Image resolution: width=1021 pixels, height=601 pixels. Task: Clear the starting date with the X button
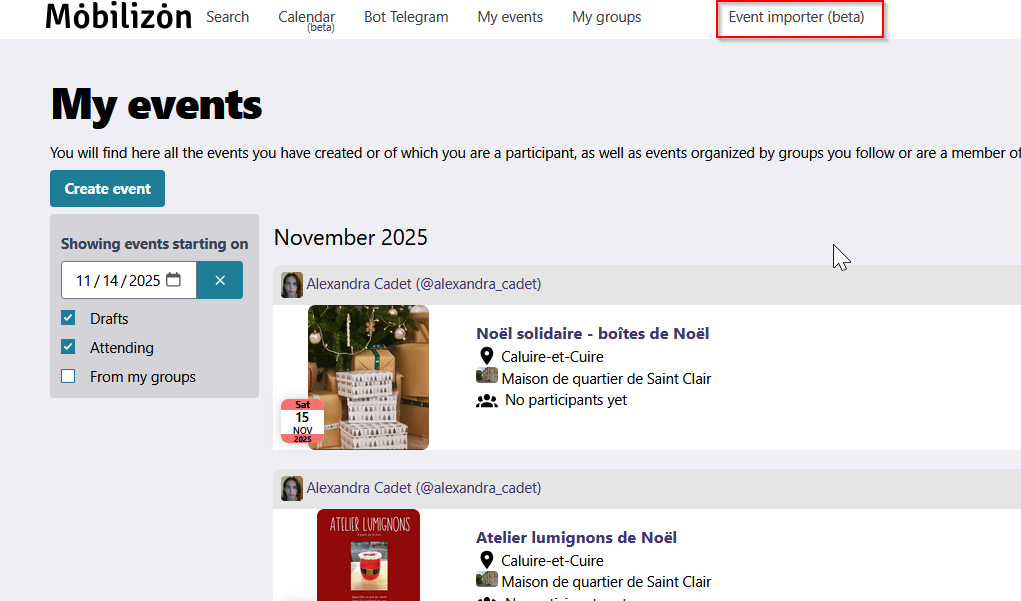(220, 280)
